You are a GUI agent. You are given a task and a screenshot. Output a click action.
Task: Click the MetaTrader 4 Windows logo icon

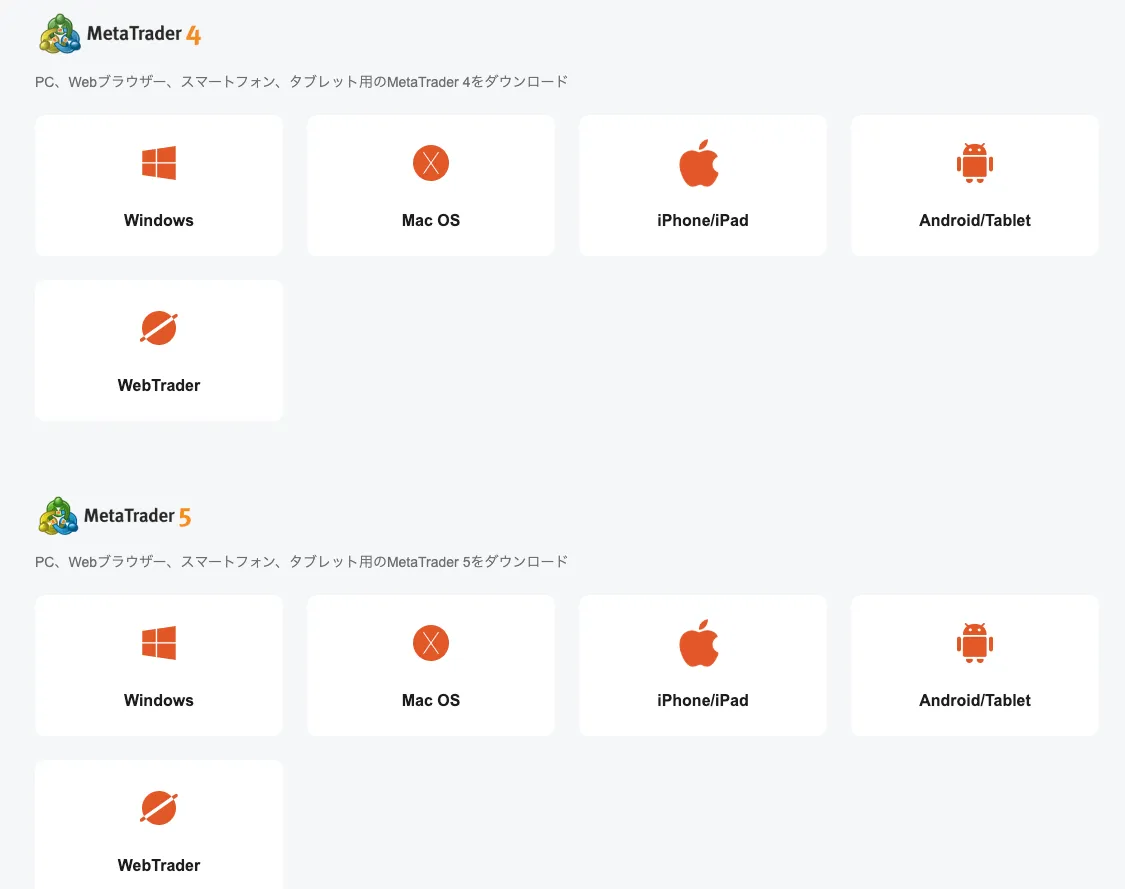(159, 163)
